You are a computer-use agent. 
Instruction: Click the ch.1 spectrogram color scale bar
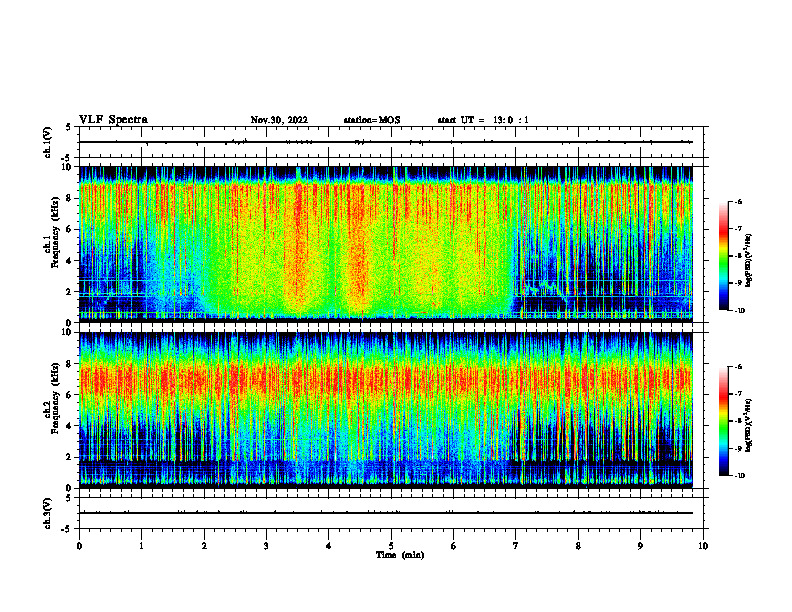click(x=724, y=256)
